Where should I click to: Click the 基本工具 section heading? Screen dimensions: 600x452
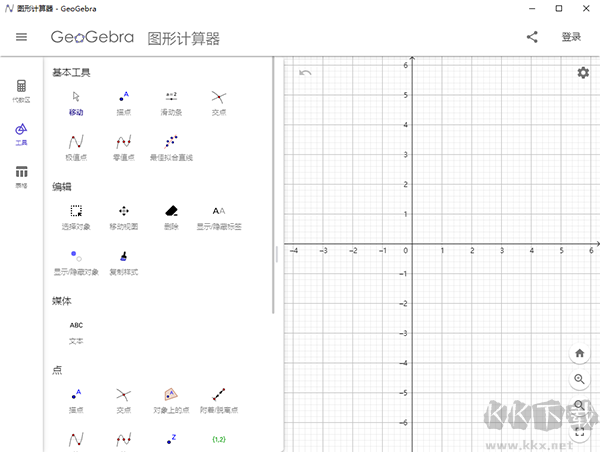coord(71,72)
